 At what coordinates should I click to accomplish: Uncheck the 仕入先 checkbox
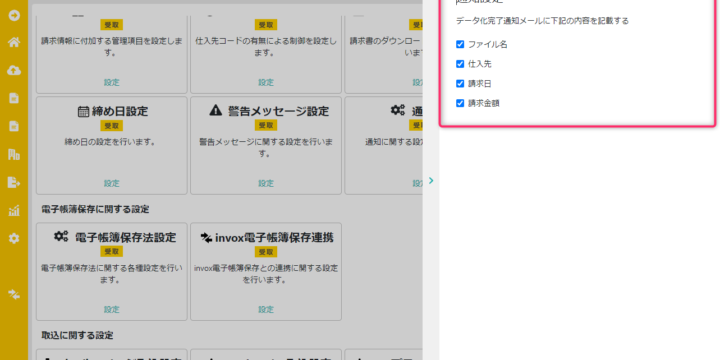pyautogui.click(x=460, y=64)
